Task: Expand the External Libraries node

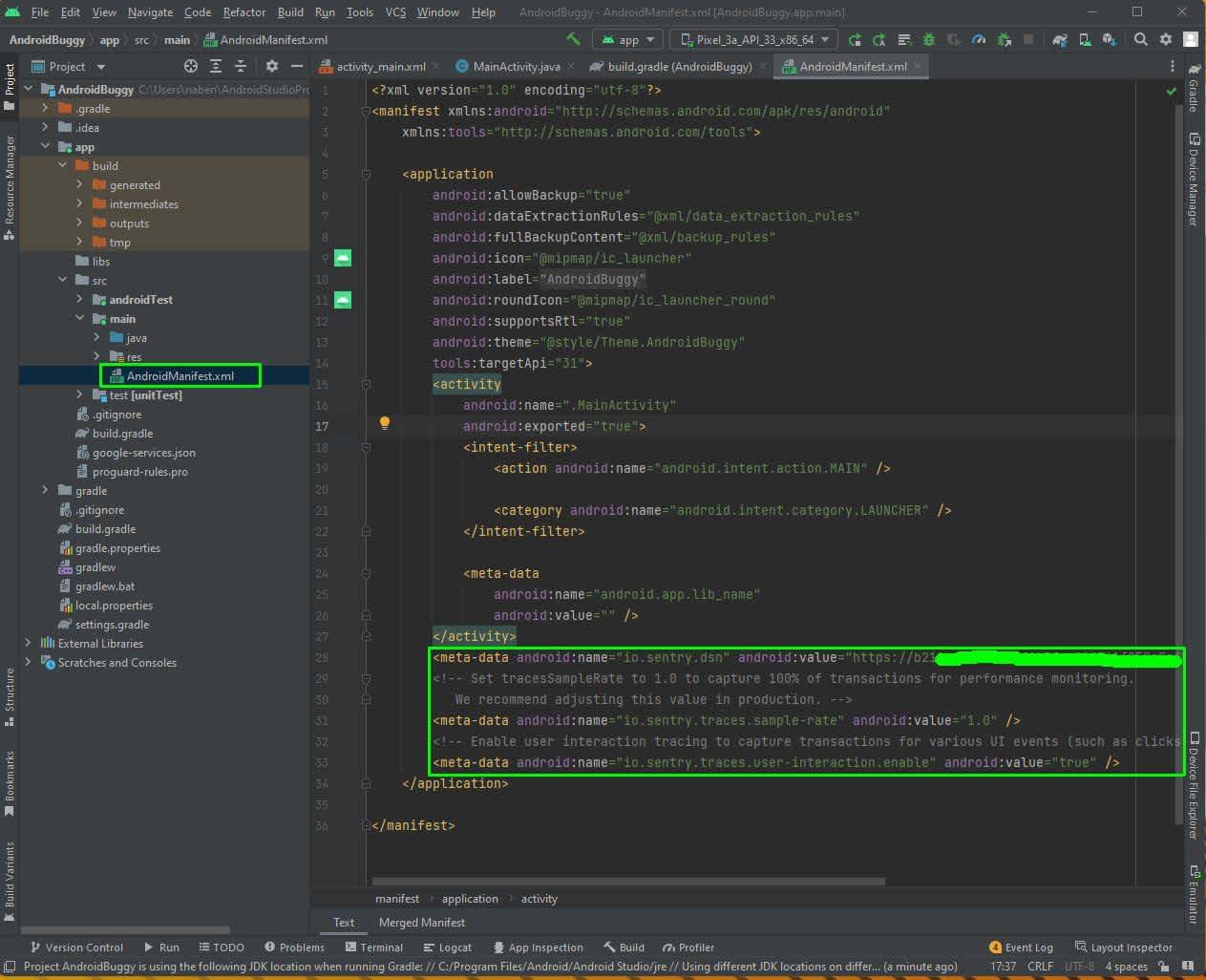Action: click(28, 643)
